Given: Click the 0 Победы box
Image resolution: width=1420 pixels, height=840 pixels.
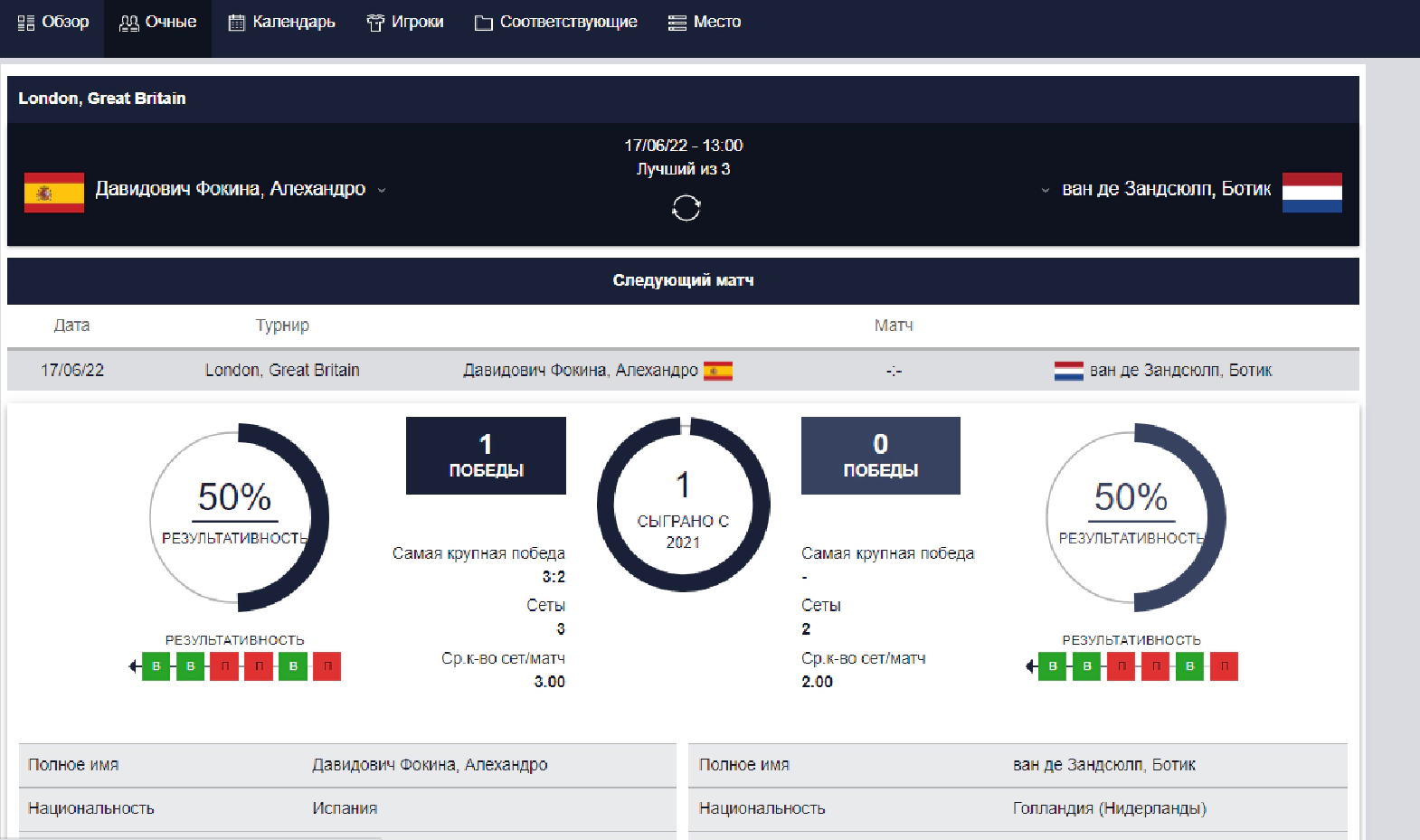Looking at the screenshot, I should pyautogui.click(x=881, y=456).
